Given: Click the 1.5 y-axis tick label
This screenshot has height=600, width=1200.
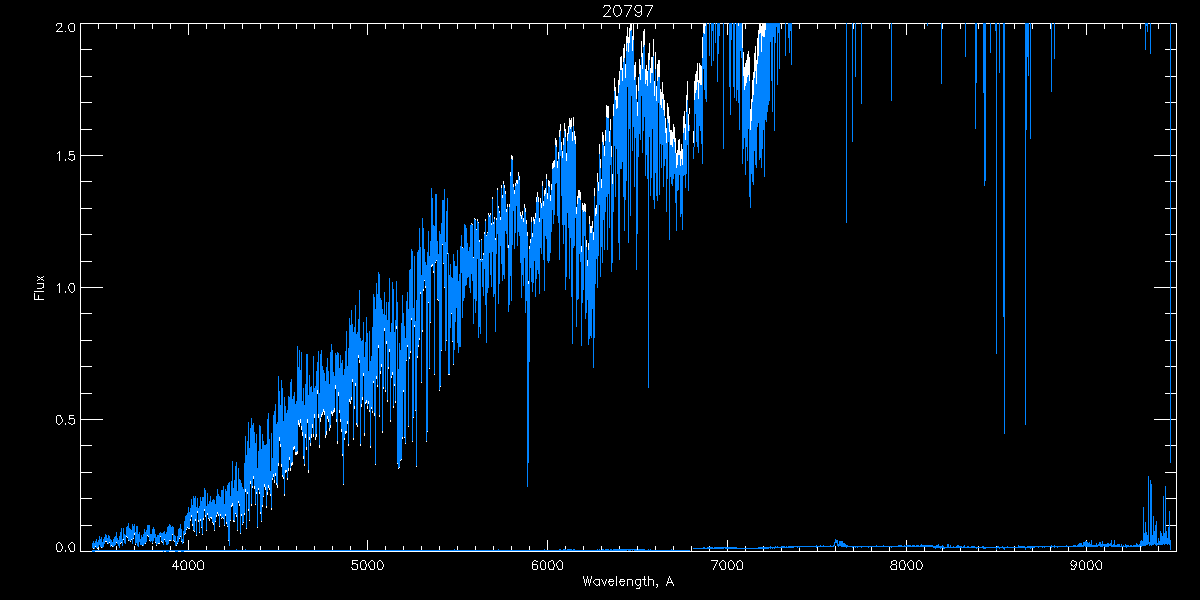Looking at the screenshot, I should coord(64,156).
